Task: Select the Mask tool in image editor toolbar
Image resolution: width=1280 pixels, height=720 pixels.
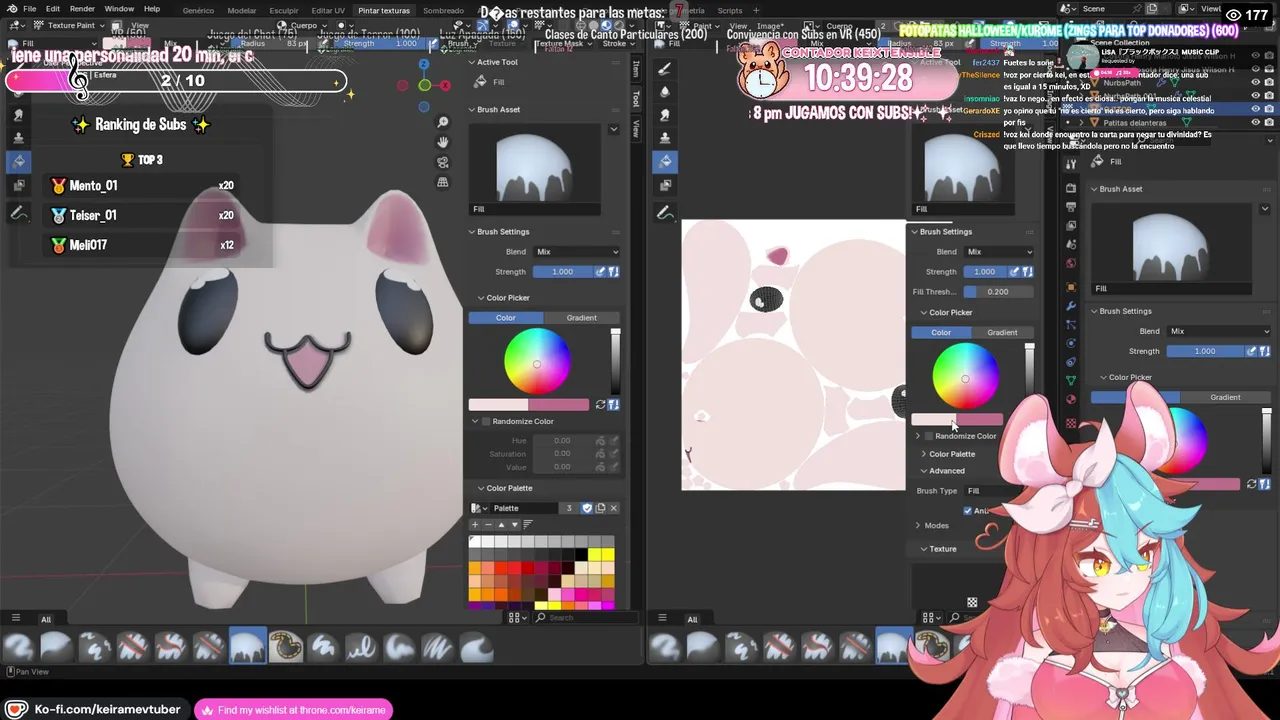Action: (666, 186)
